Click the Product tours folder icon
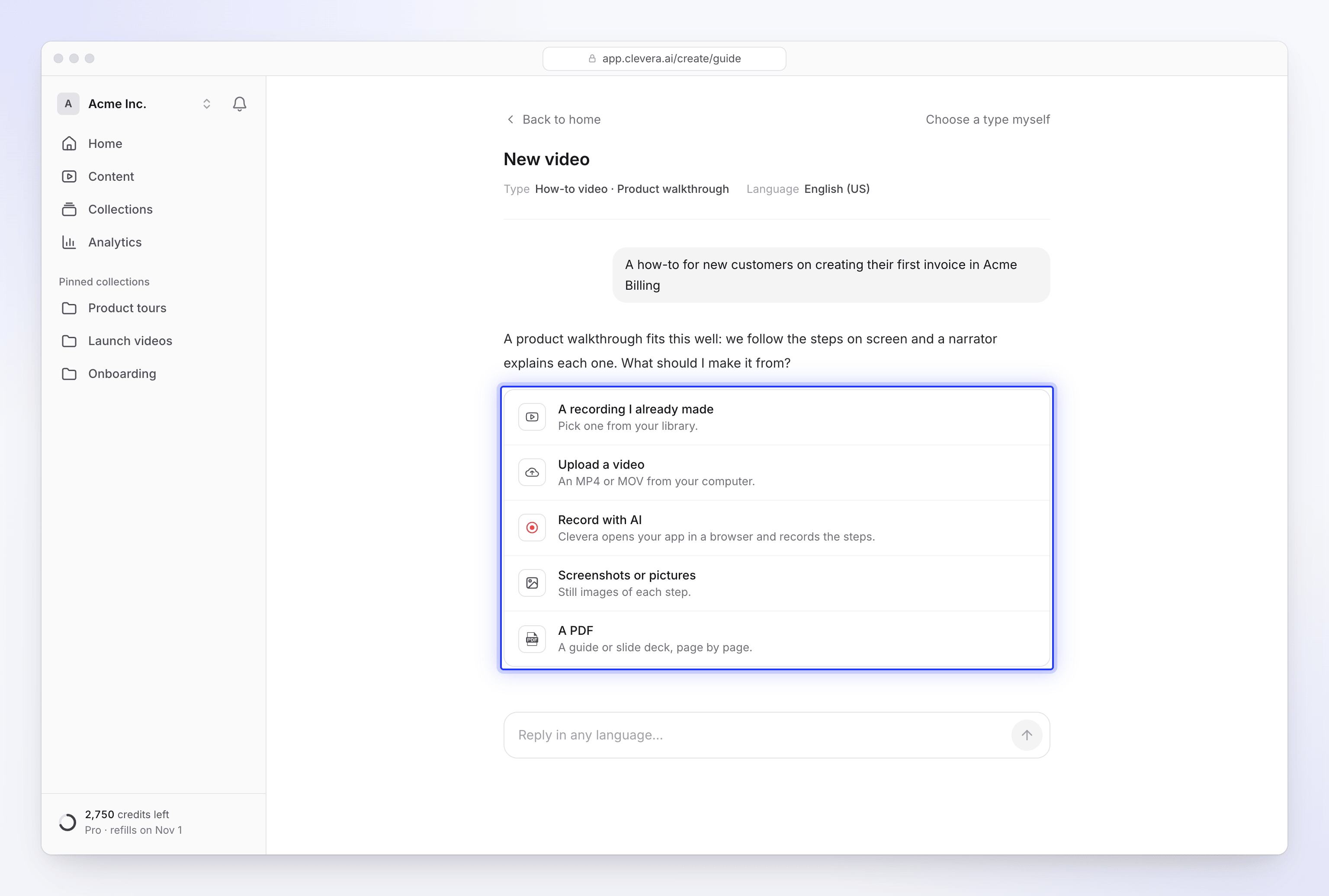Image resolution: width=1329 pixels, height=896 pixels. click(69, 308)
